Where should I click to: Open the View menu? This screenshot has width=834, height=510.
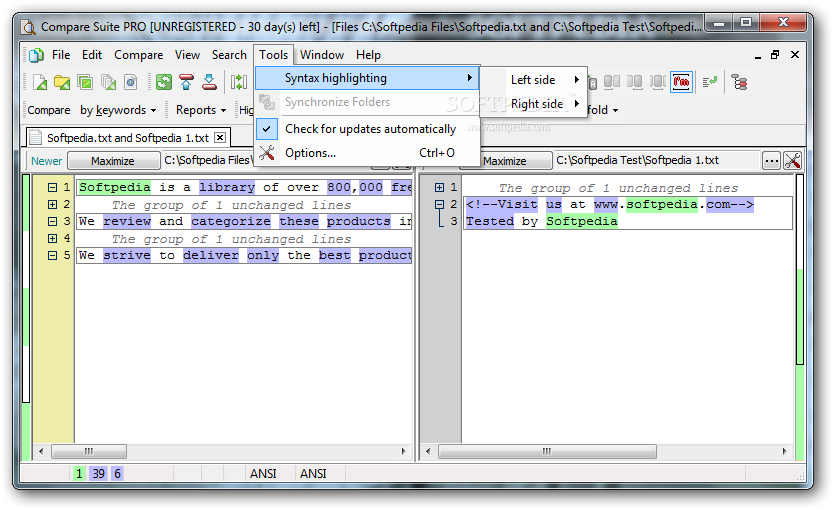click(187, 55)
